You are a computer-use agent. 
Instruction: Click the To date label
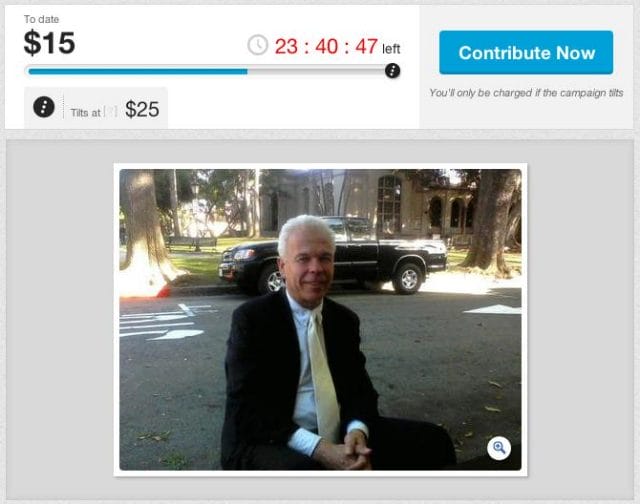(41, 19)
